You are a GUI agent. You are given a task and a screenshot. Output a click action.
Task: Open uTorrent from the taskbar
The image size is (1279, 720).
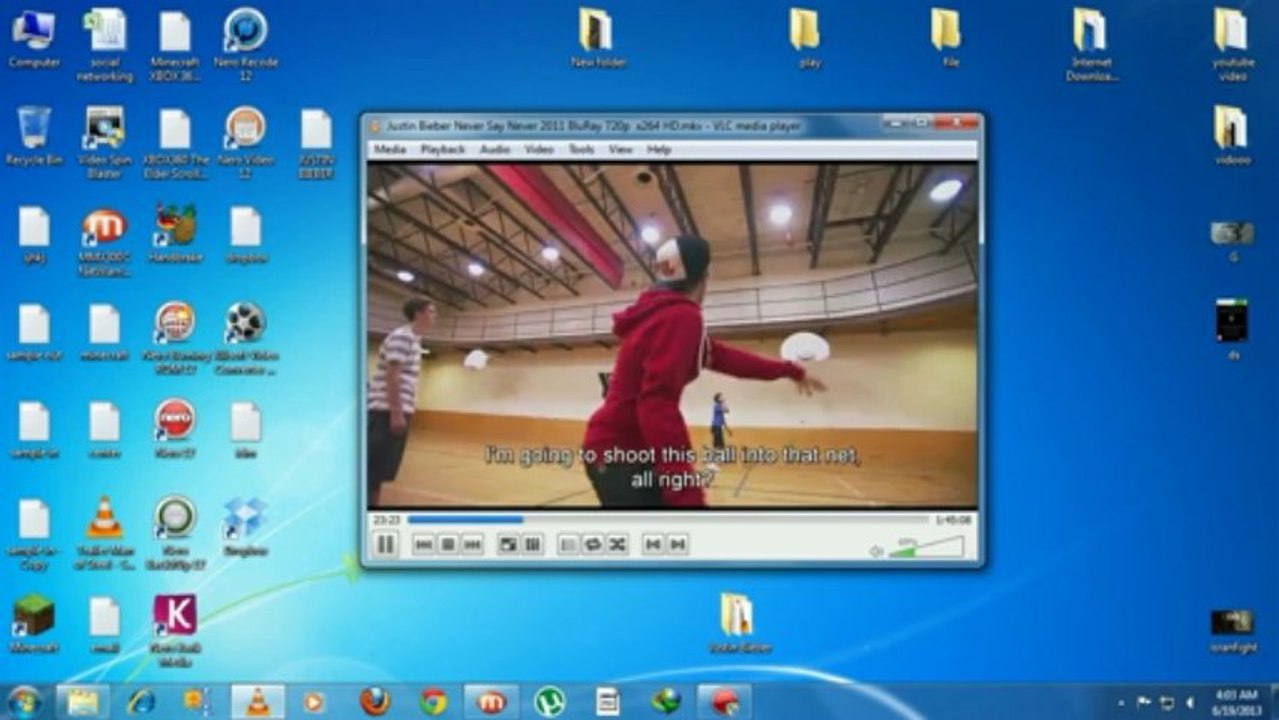pyautogui.click(x=549, y=702)
